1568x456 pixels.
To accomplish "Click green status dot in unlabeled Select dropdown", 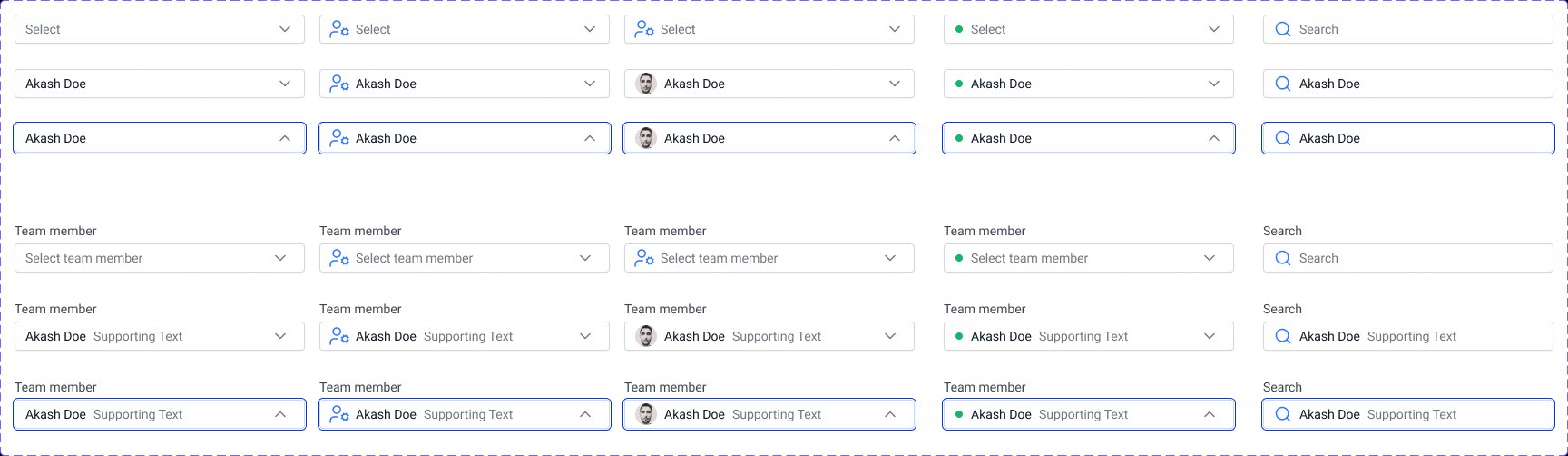I will 959,29.
